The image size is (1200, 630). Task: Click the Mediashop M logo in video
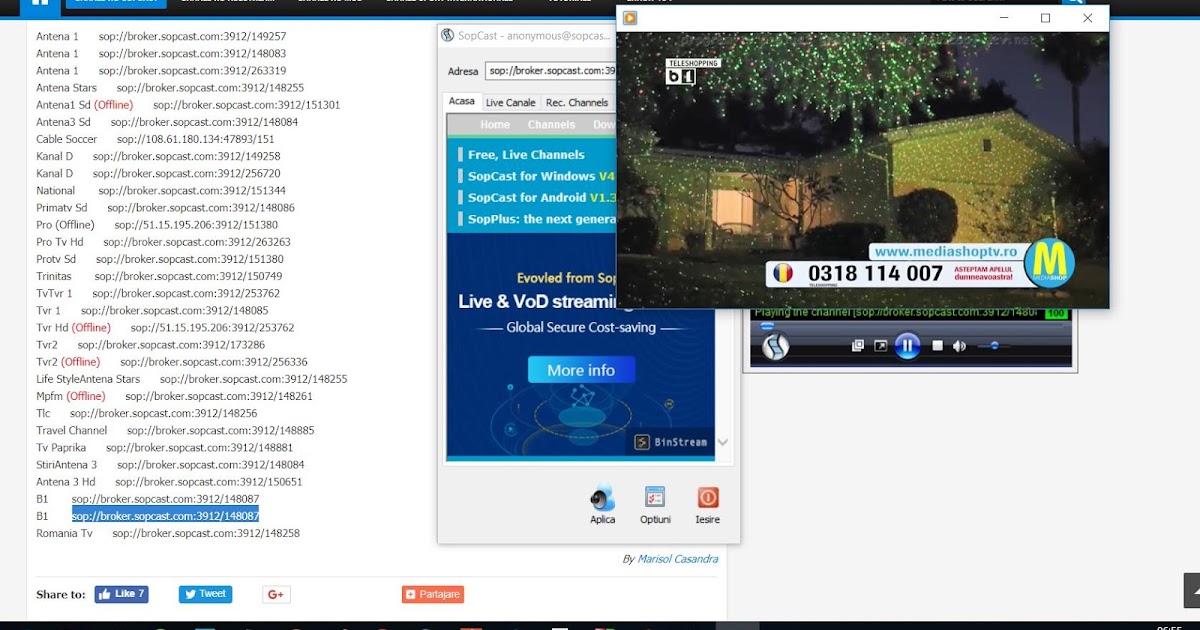coord(1049,264)
